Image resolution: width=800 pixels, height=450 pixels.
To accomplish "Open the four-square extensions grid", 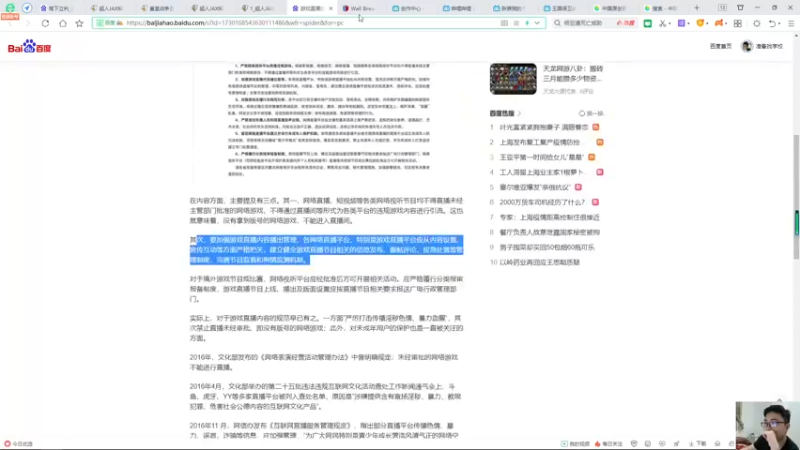I will tap(738, 23).
